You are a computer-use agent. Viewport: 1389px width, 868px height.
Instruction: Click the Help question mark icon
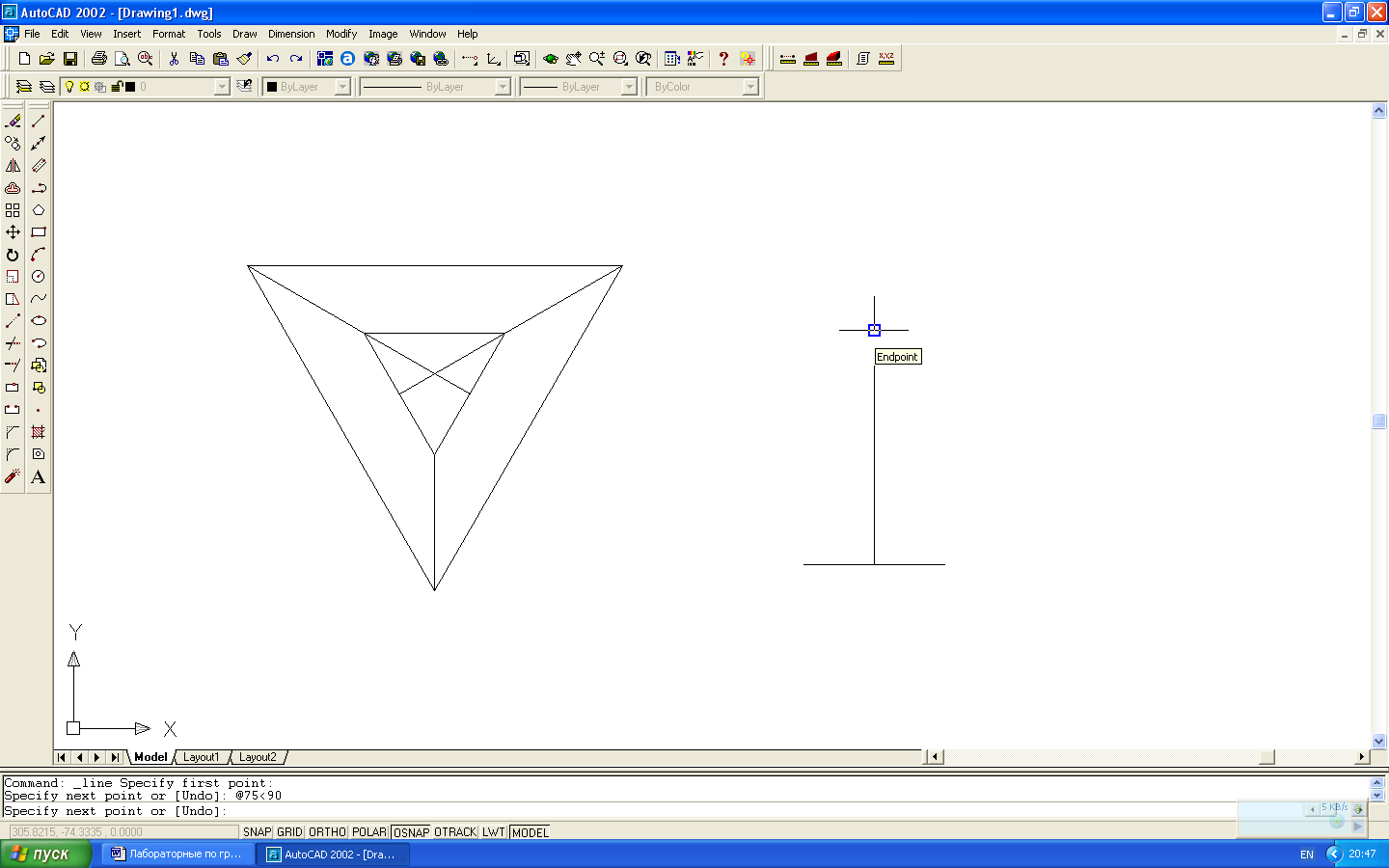pyautogui.click(x=723, y=59)
